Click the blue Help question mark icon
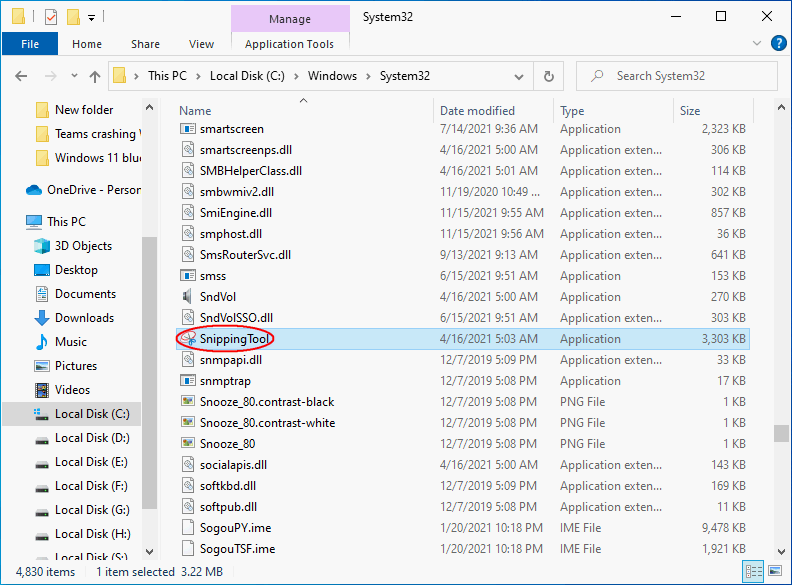792x585 pixels. tap(778, 43)
